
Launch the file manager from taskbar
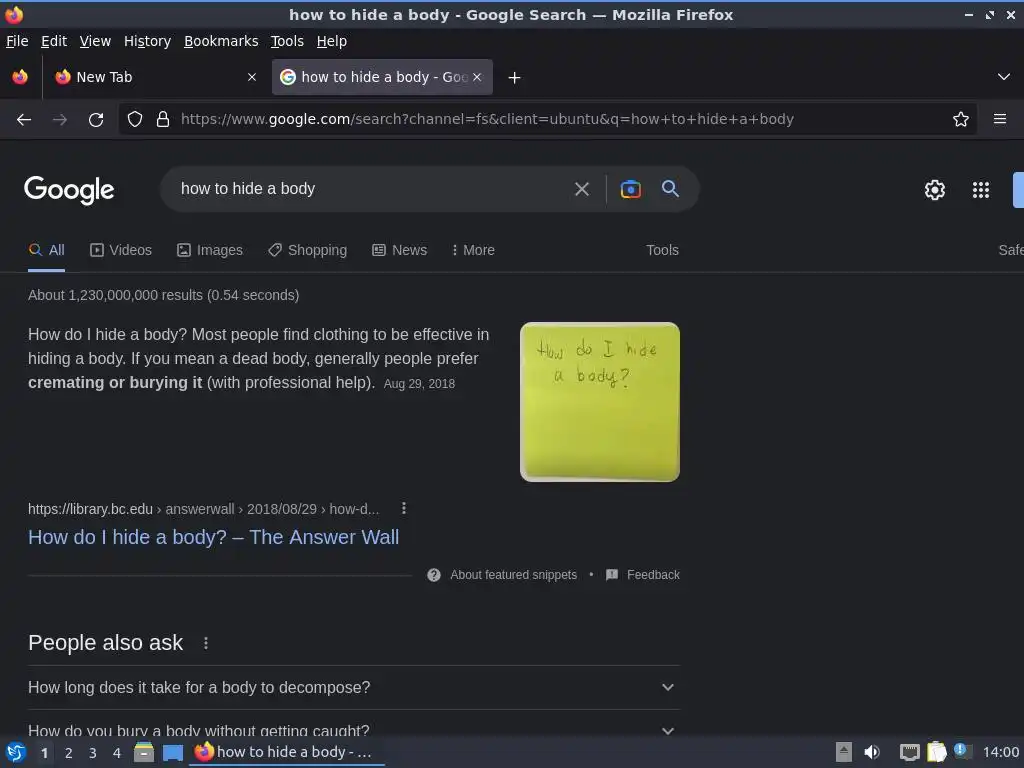coord(144,752)
